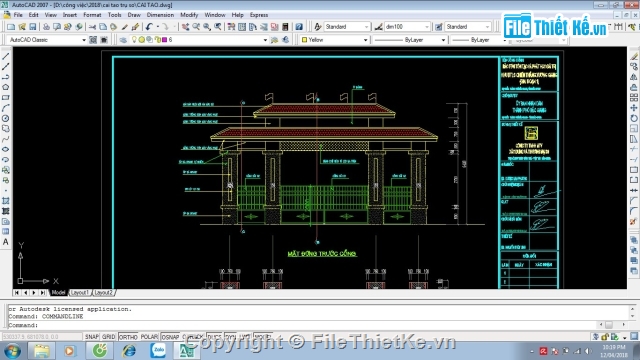Toggle the GRID button

pos(109,337)
